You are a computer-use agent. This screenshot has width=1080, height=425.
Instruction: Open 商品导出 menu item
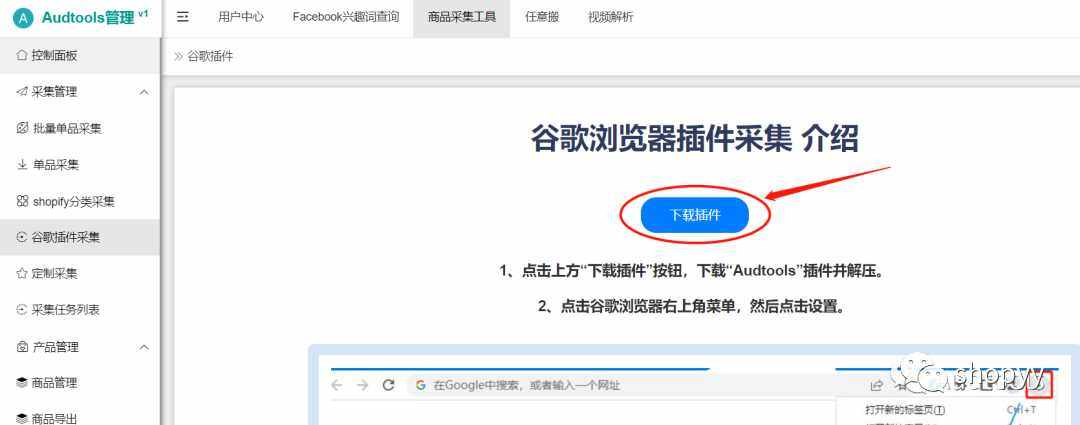coord(80,417)
